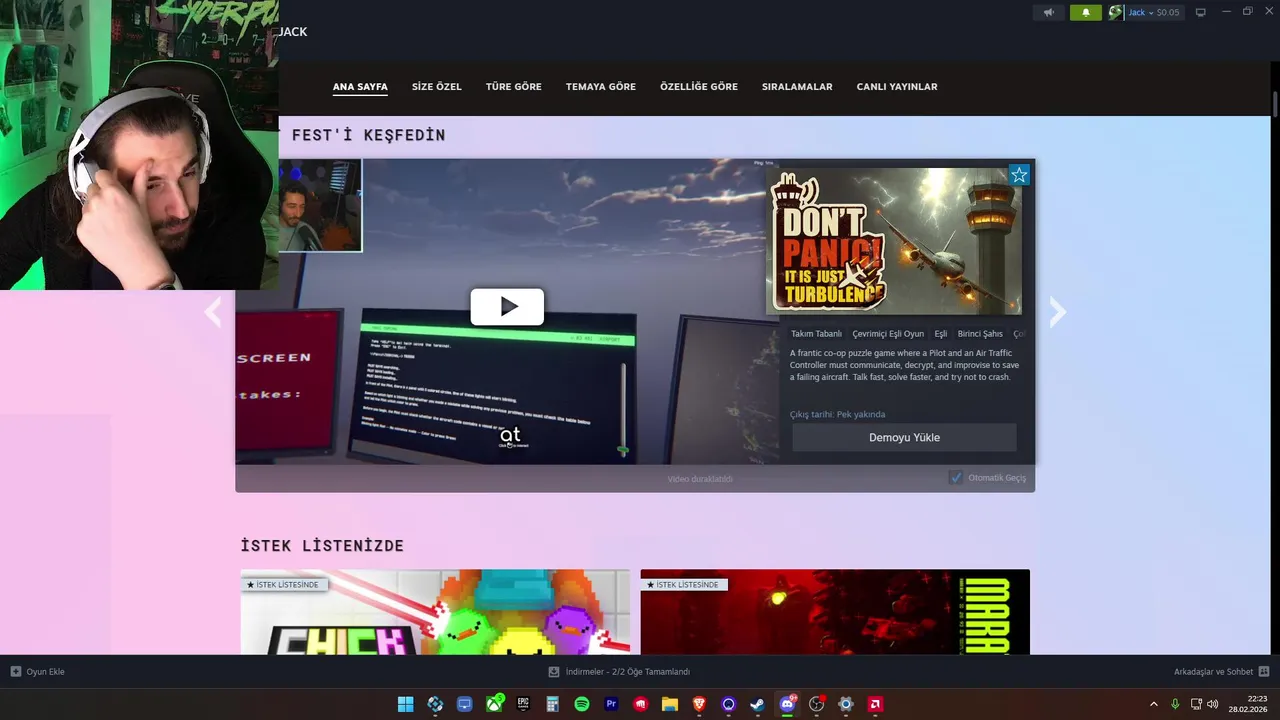Go to the ANA SAYFA tab
Image resolution: width=1280 pixels, height=720 pixels.
click(x=360, y=87)
